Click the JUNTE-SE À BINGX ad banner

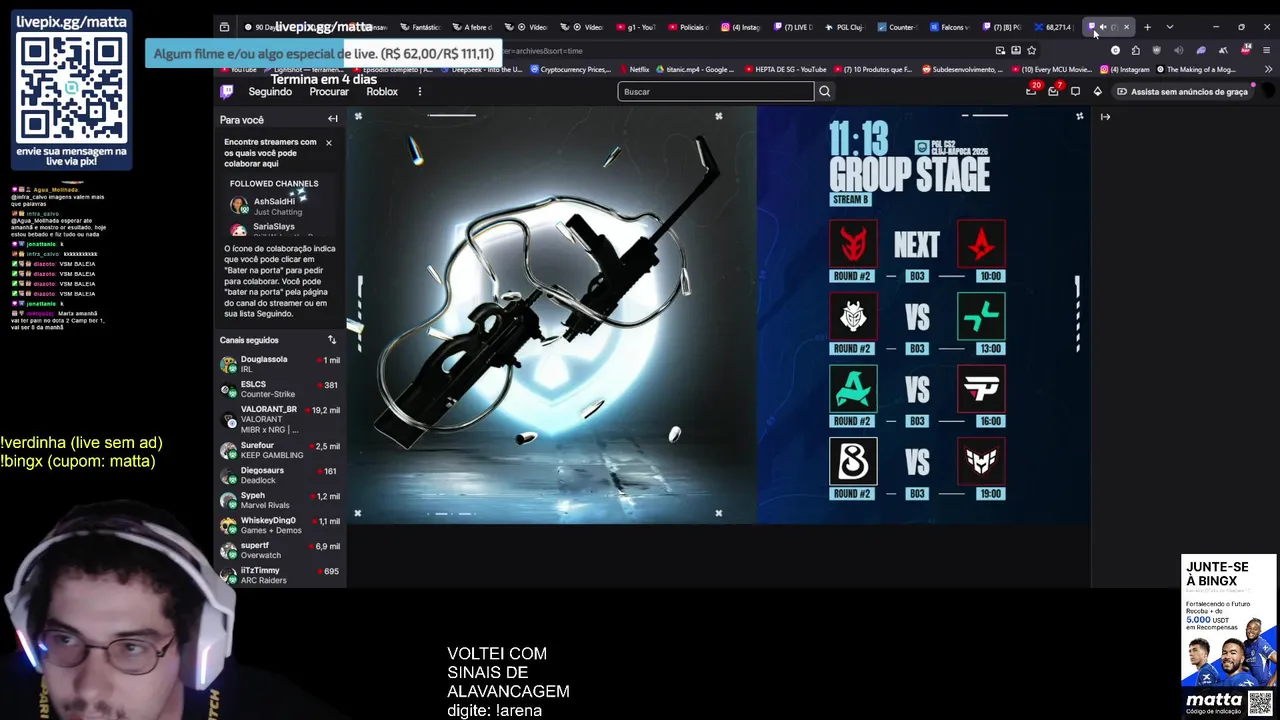click(x=1229, y=635)
